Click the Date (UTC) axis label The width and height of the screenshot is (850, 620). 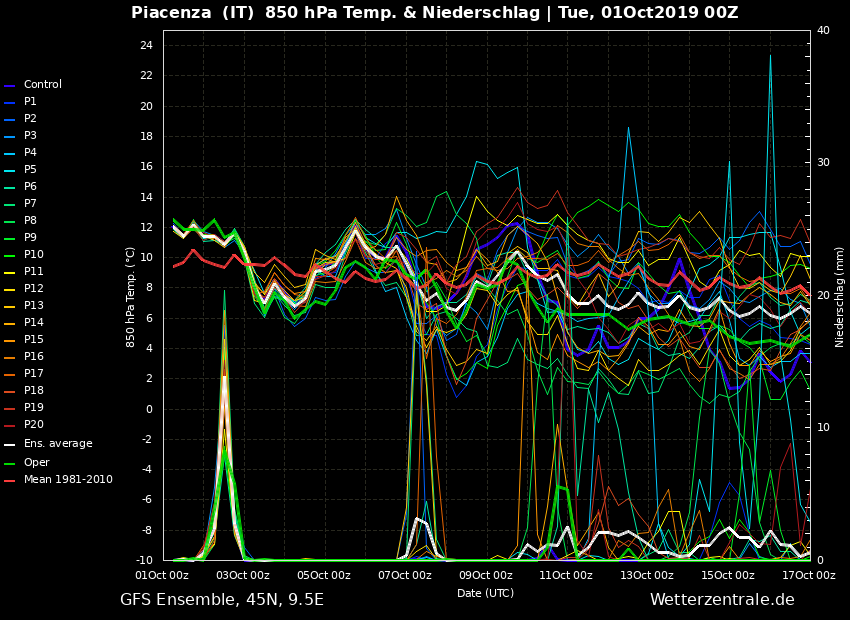coord(486,593)
